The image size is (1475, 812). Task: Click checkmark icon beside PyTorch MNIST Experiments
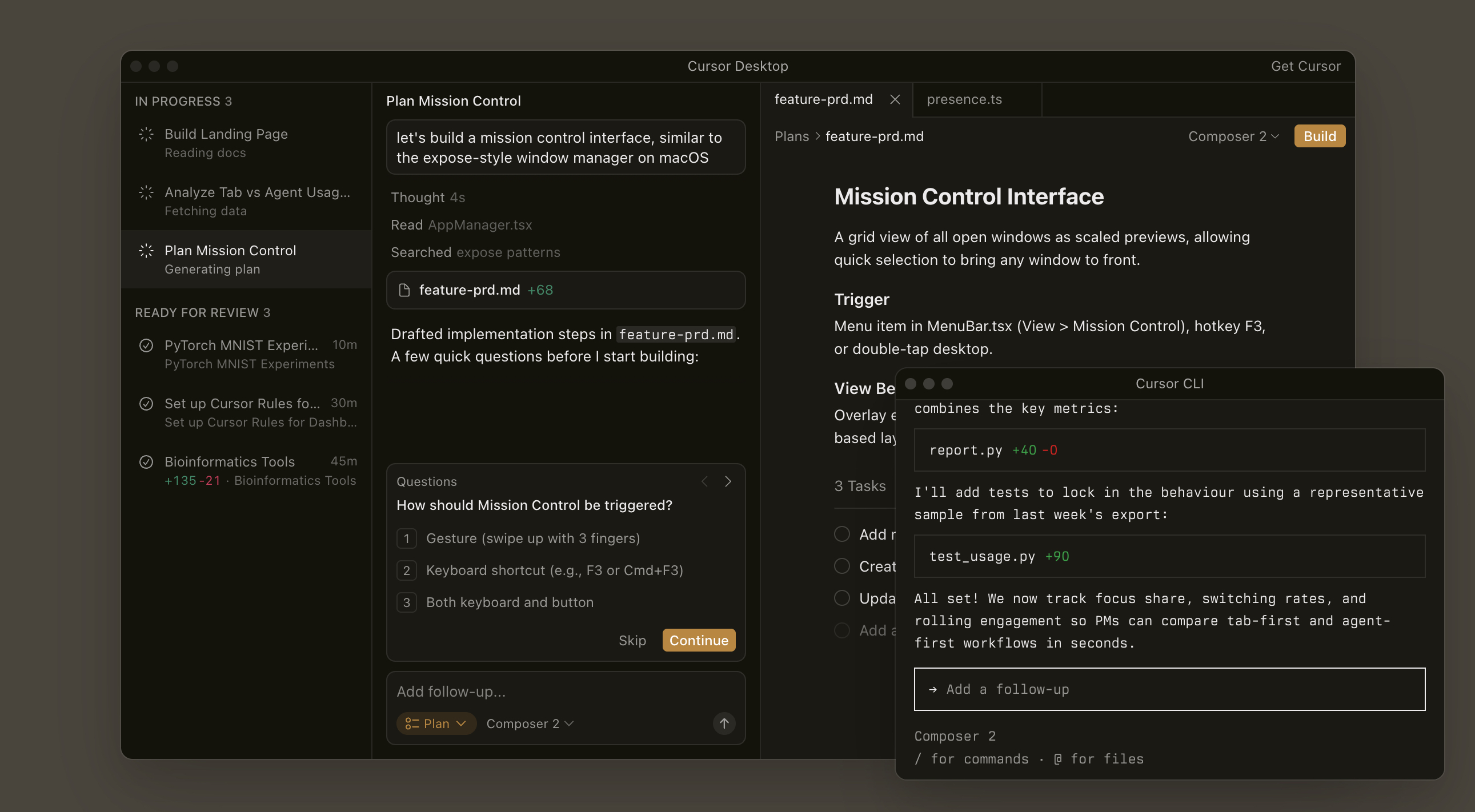click(146, 345)
